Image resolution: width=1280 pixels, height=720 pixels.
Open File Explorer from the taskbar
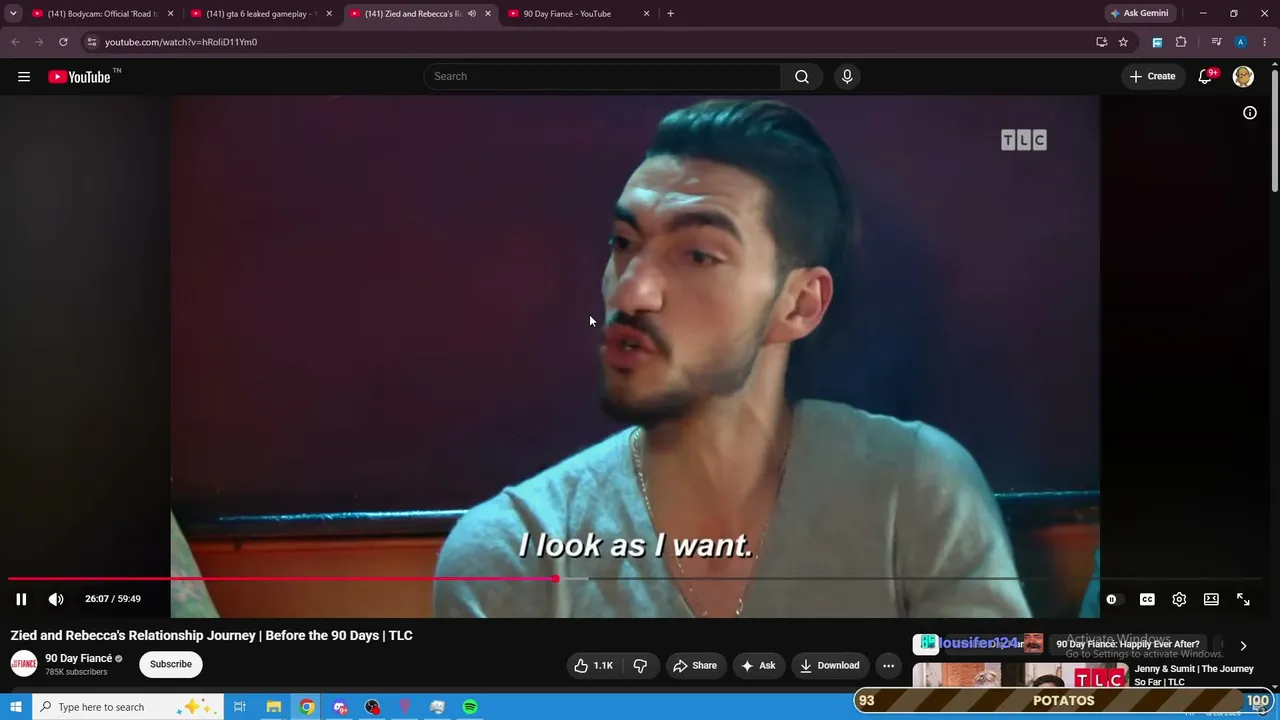[273, 707]
